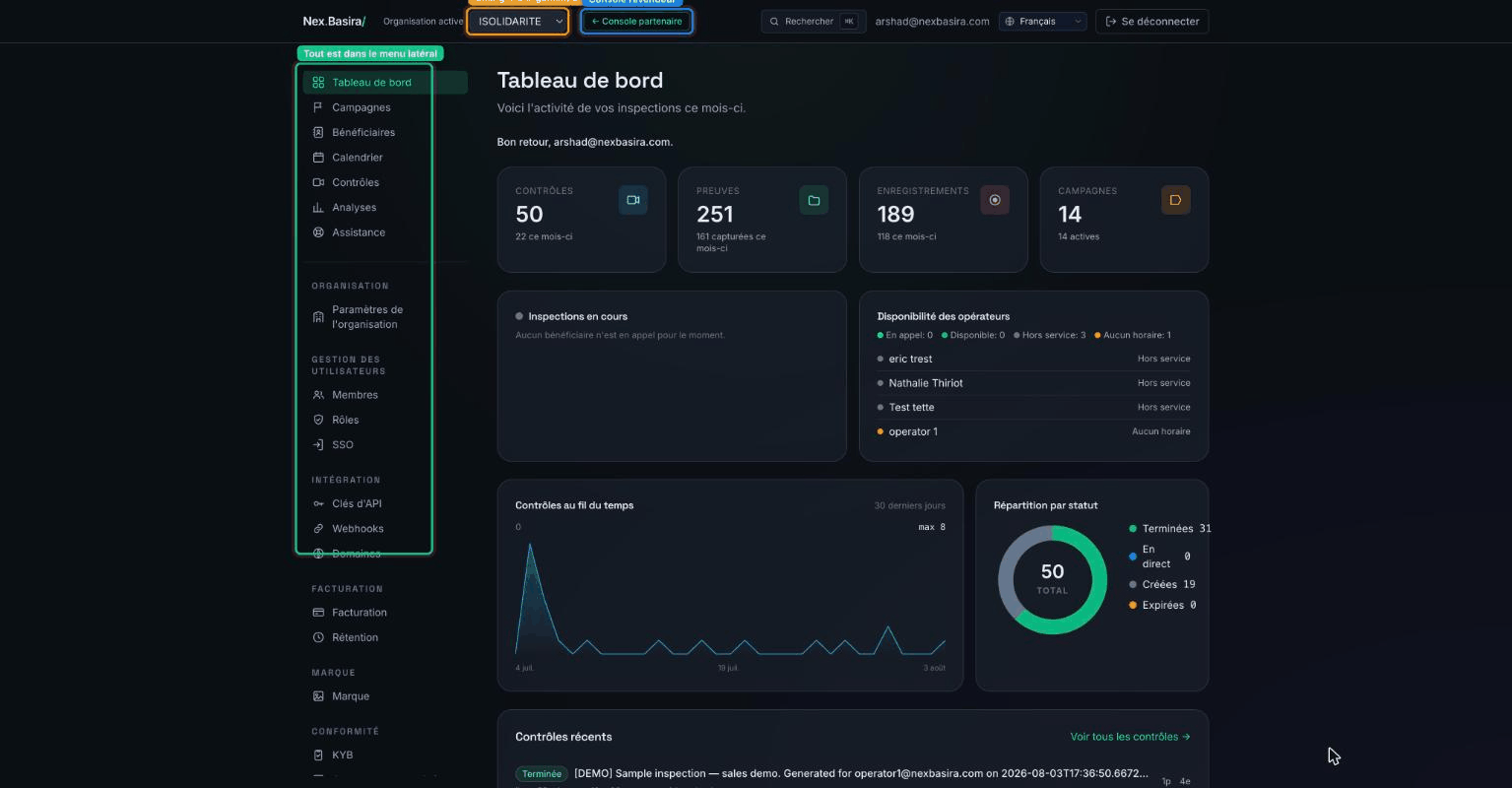The height and width of the screenshot is (788, 1512).
Task: Click blue En direct legend dot
Action: [1133, 557]
